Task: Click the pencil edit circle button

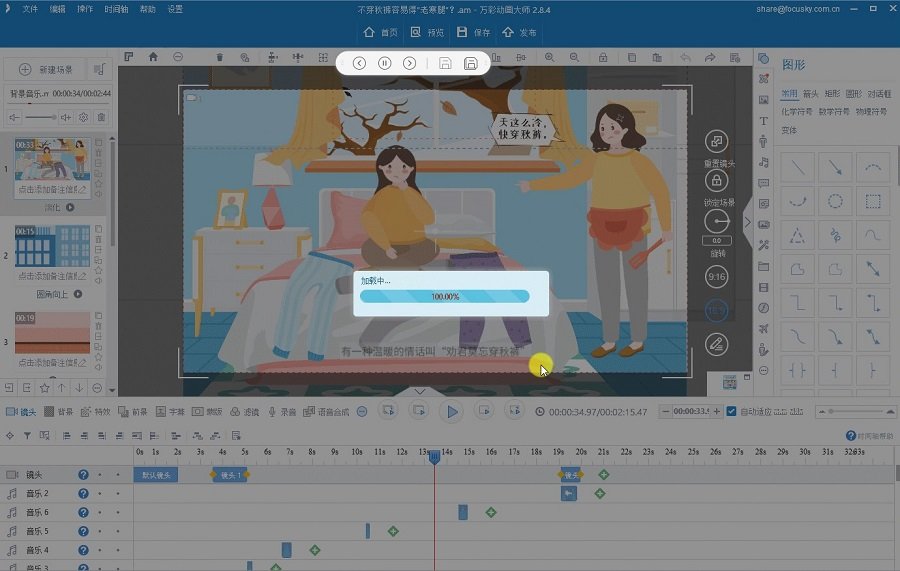Action: click(716, 344)
